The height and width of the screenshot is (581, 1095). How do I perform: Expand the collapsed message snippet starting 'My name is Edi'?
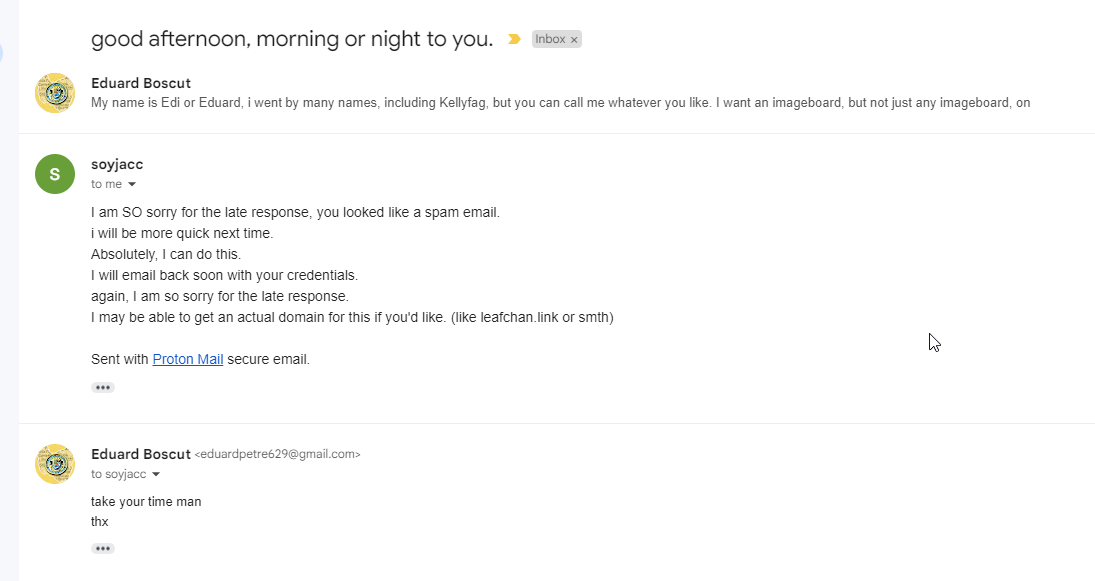[560, 103]
